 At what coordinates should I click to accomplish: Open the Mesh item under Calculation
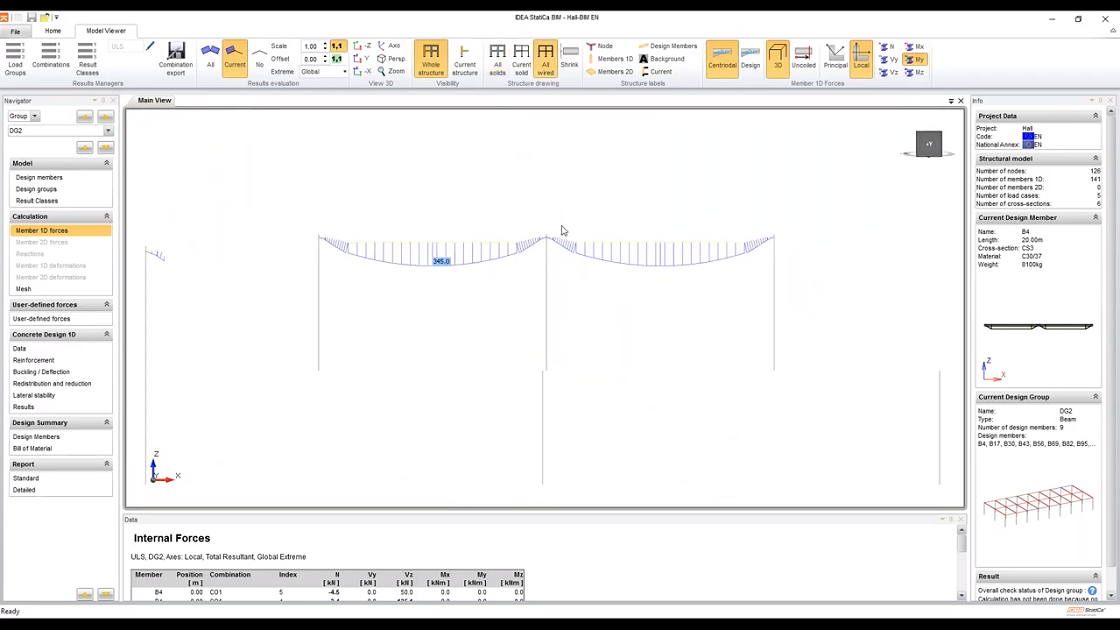pyautogui.click(x=24, y=289)
